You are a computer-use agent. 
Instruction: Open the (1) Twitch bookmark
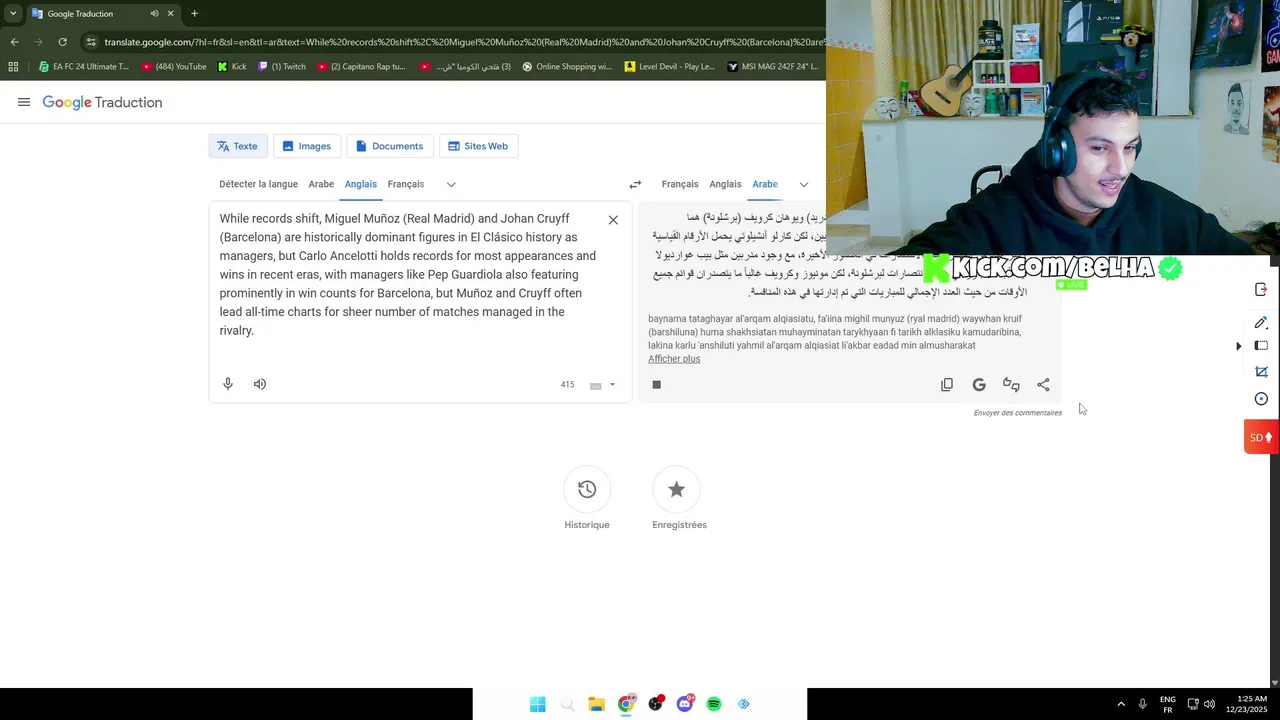(282, 67)
